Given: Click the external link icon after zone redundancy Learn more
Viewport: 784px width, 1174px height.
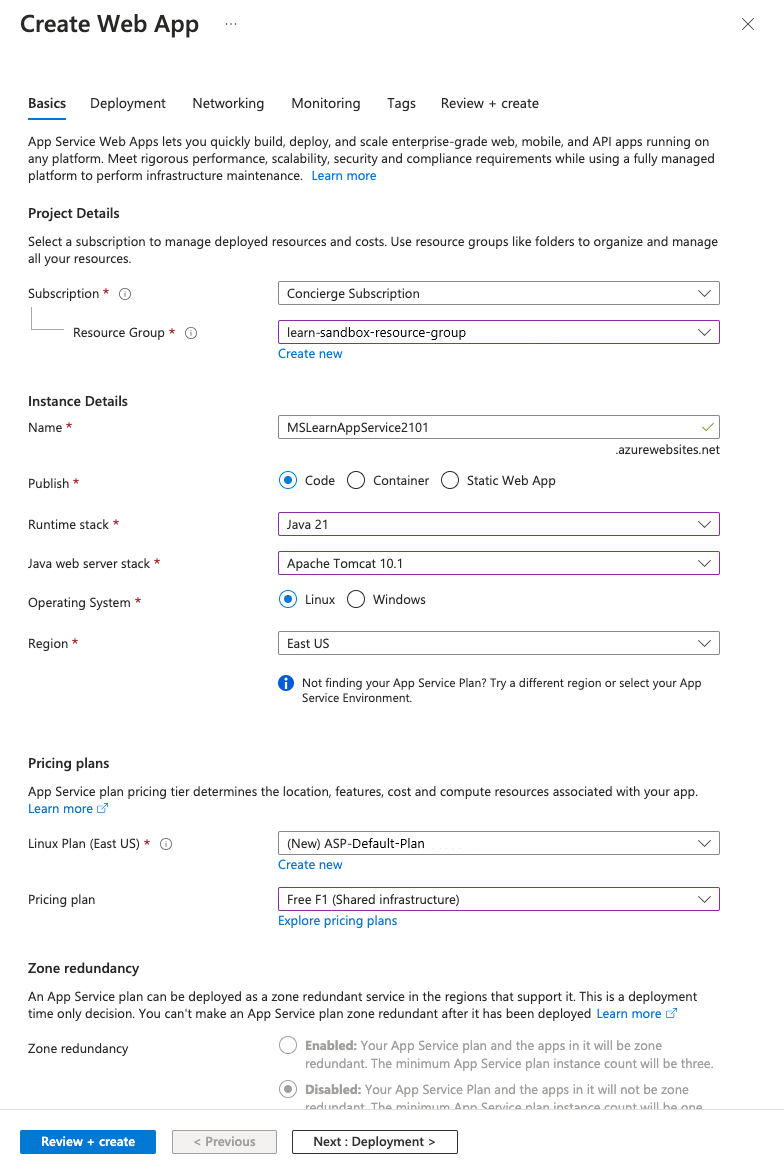Looking at the screenshot, I should pyautogui.click(x=671, y=1013).
